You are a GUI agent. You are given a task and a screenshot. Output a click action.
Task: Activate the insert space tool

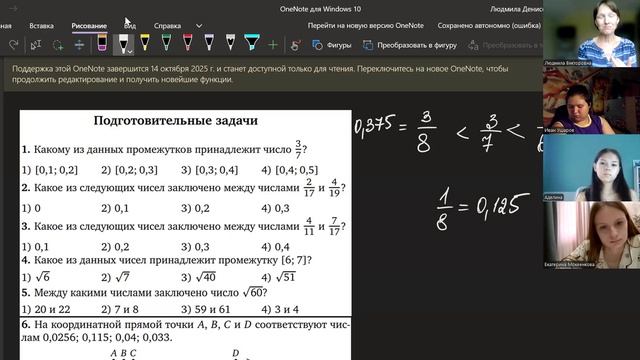click(79, 45)
